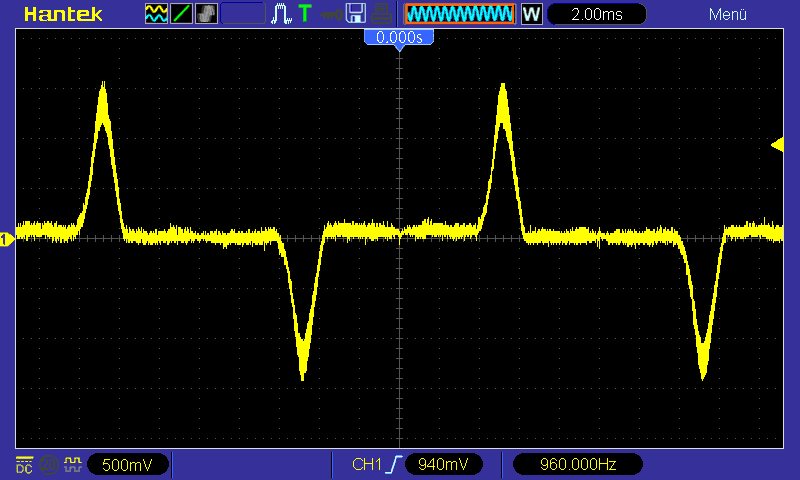Click the 2.00ms timebase readout
This screenshot has height=480, width=800.
[597, 14]
